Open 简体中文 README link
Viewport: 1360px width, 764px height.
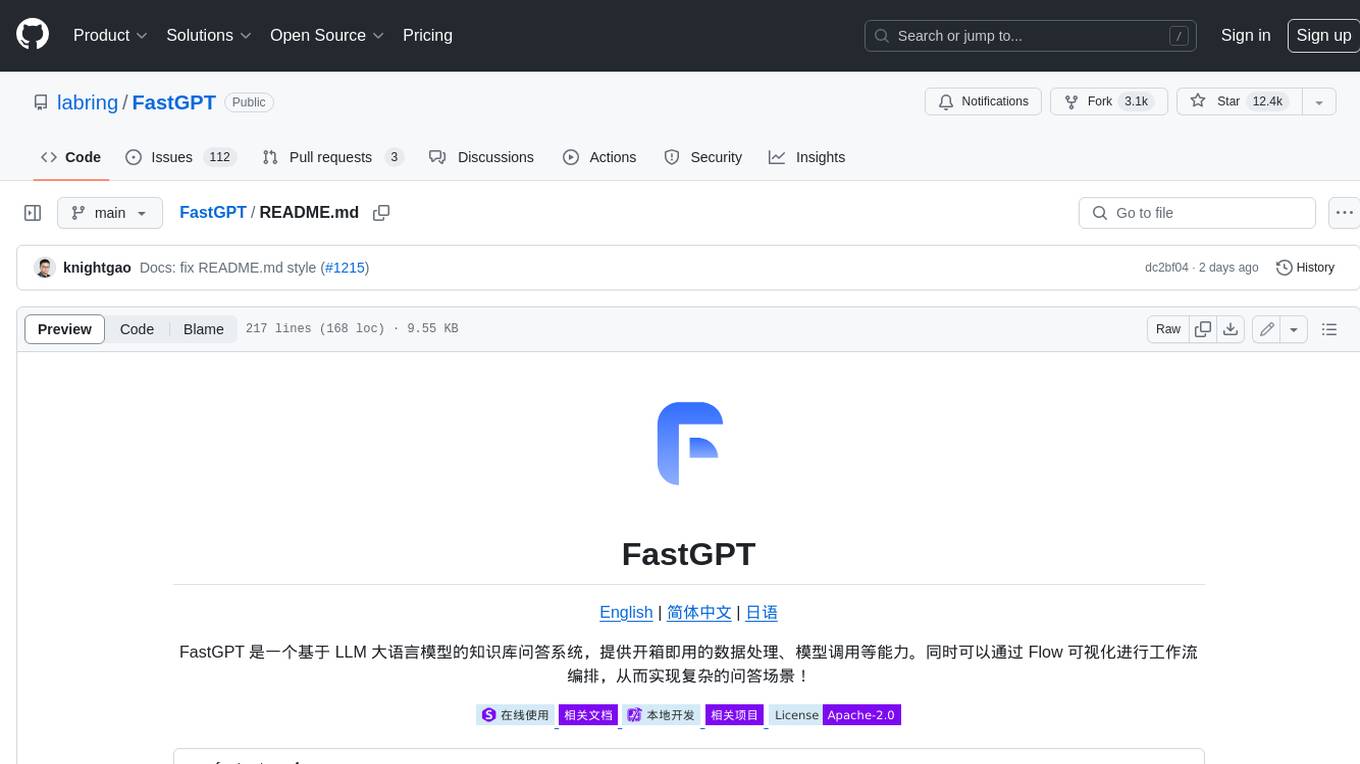[699, 613]
